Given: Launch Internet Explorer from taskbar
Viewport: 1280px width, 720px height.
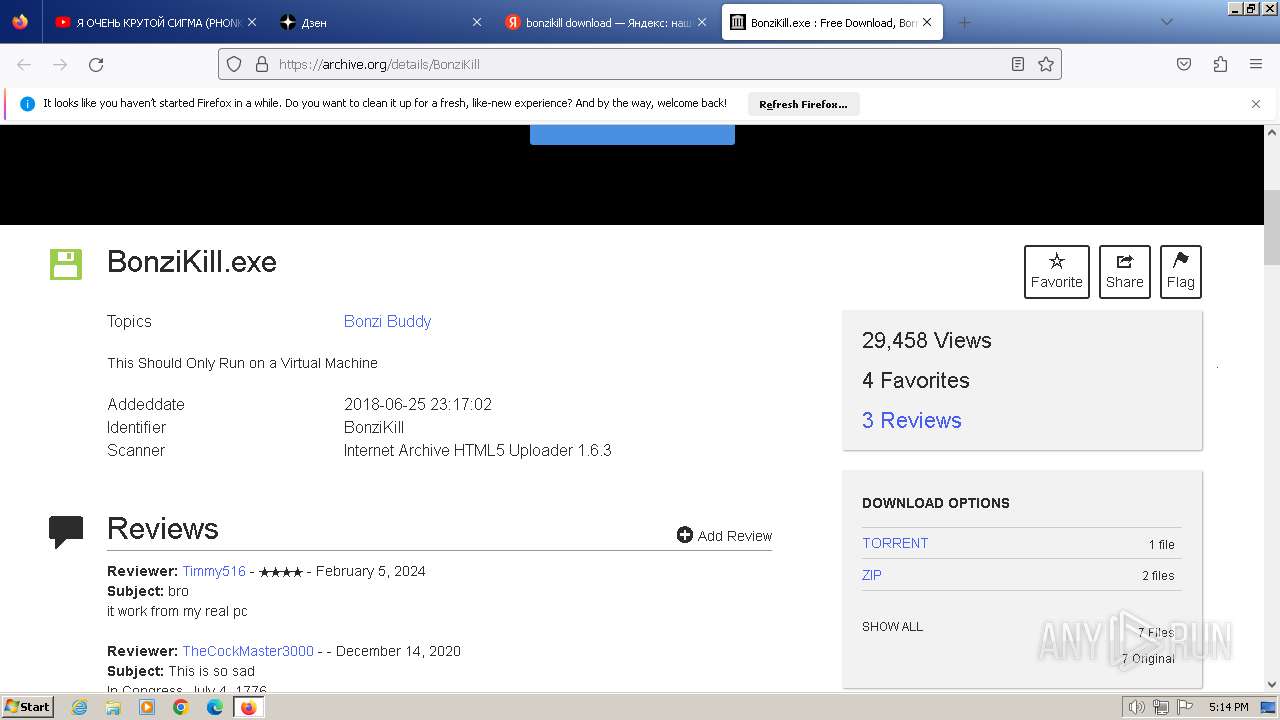Looking at the screenshot, I should (80, 707).
